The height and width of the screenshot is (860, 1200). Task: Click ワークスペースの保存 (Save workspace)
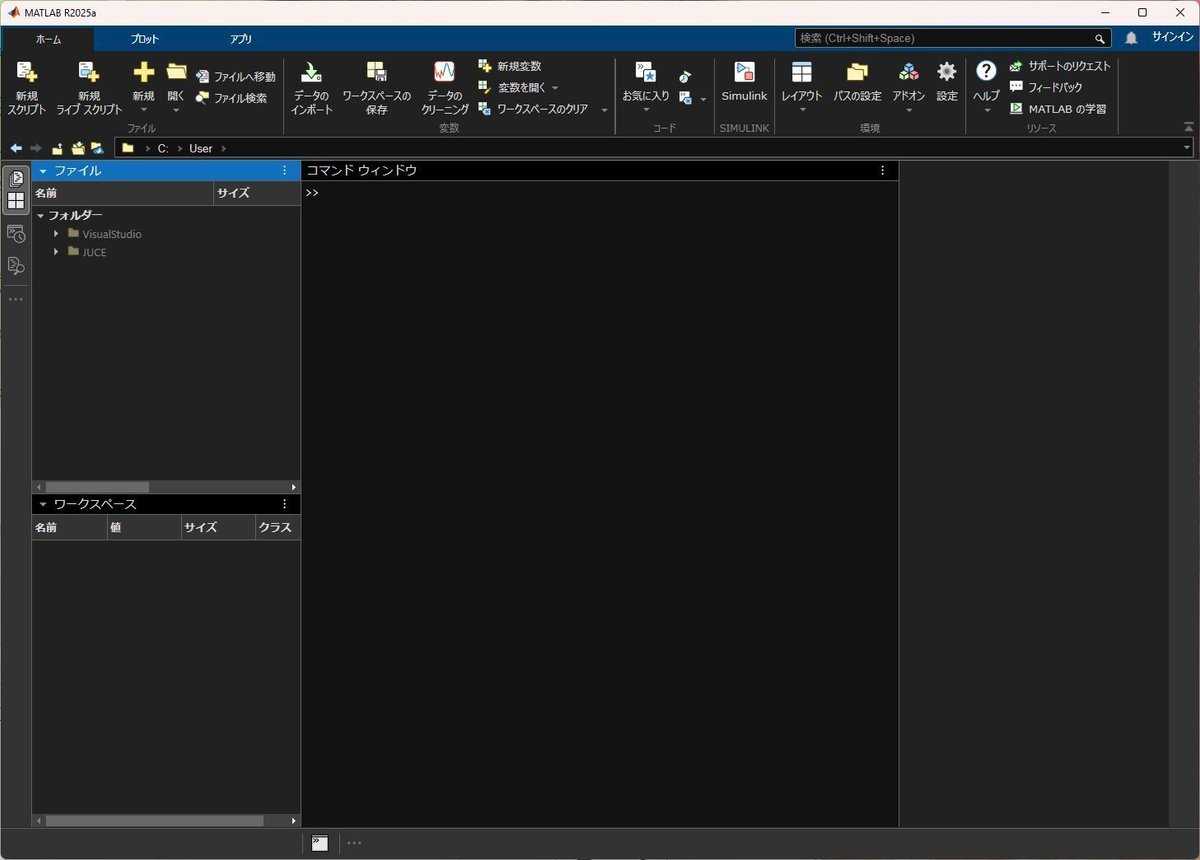(377, 87)
